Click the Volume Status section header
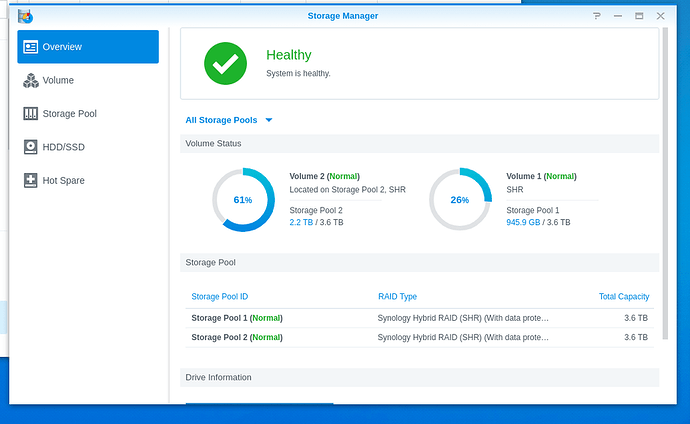 tap(419, 144)
